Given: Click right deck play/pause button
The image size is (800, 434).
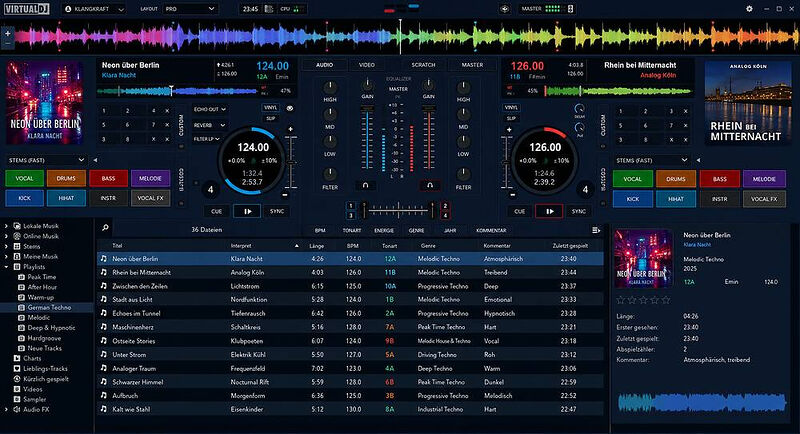Looking at the screenshot, I should pos(549,211).
